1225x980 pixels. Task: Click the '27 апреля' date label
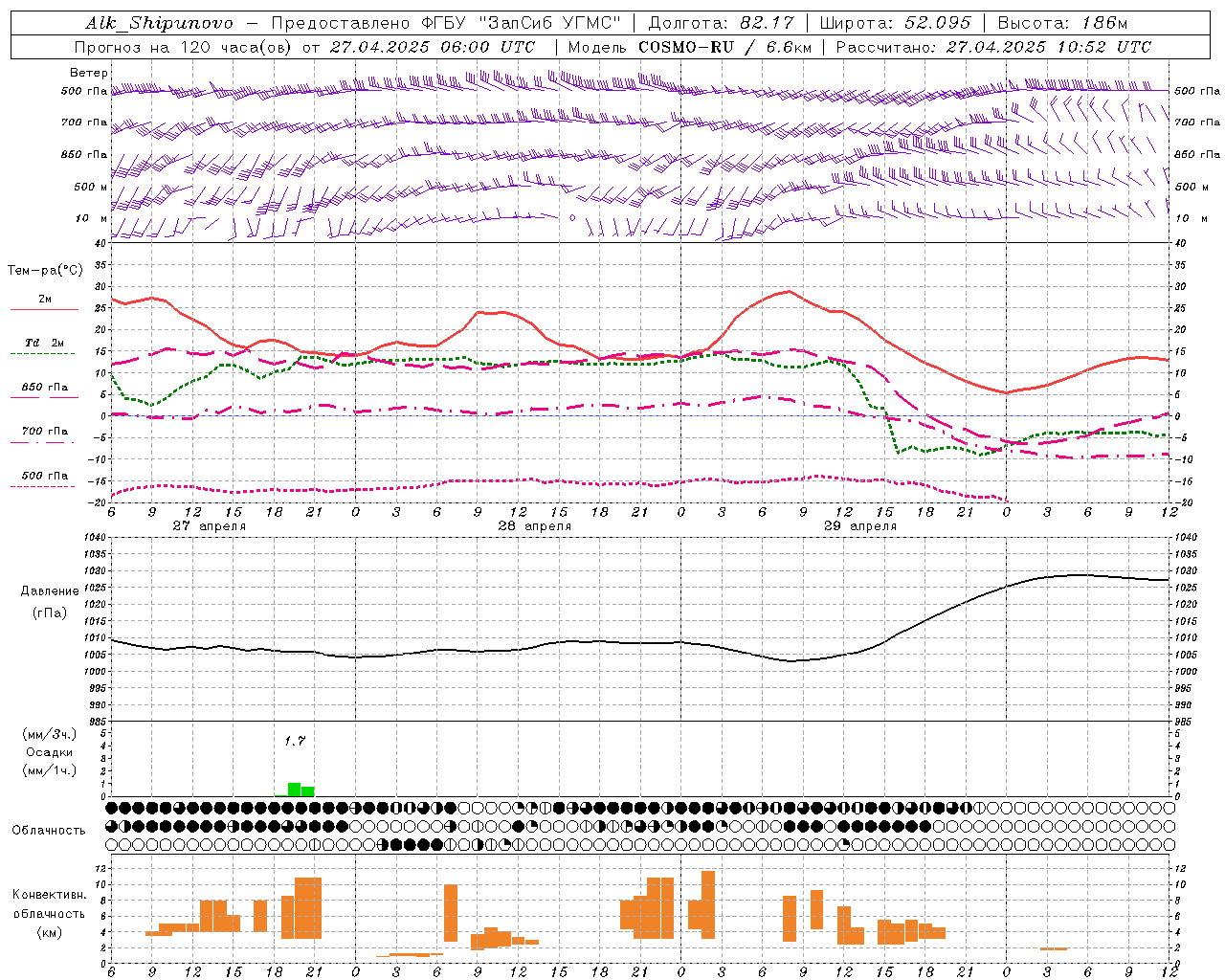[x=209, y=526]
